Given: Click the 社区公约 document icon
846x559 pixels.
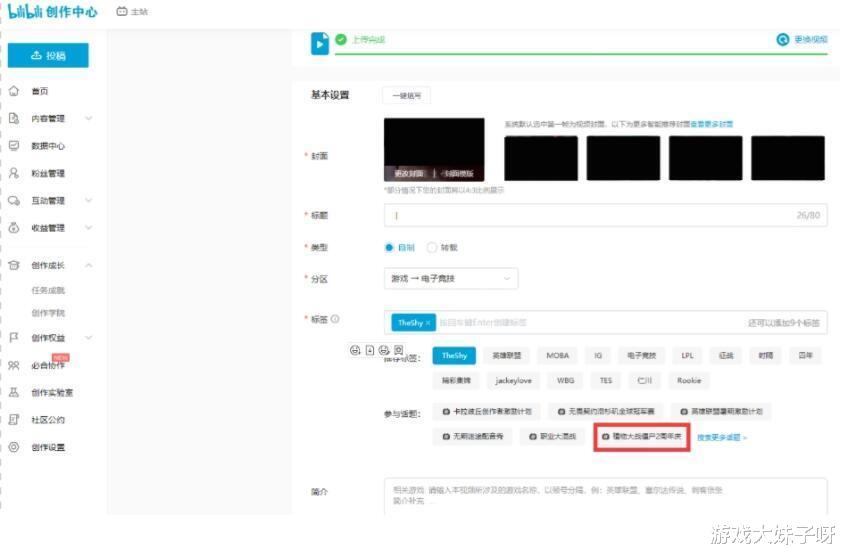Looking at the screenshot, I should 14,419.
